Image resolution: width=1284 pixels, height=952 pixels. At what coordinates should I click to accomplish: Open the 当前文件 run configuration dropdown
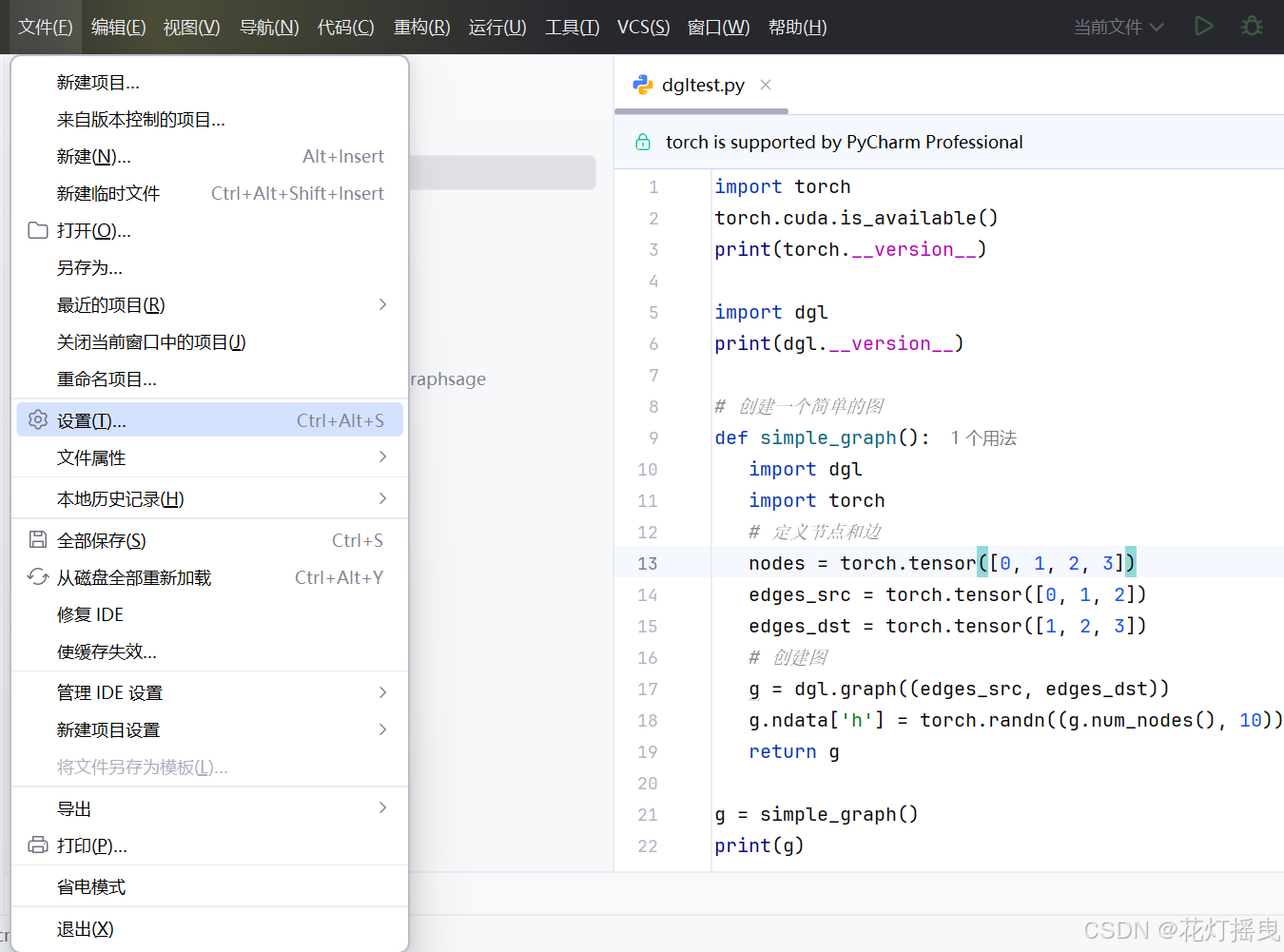pyautogui.click(x=1119, y=28)
